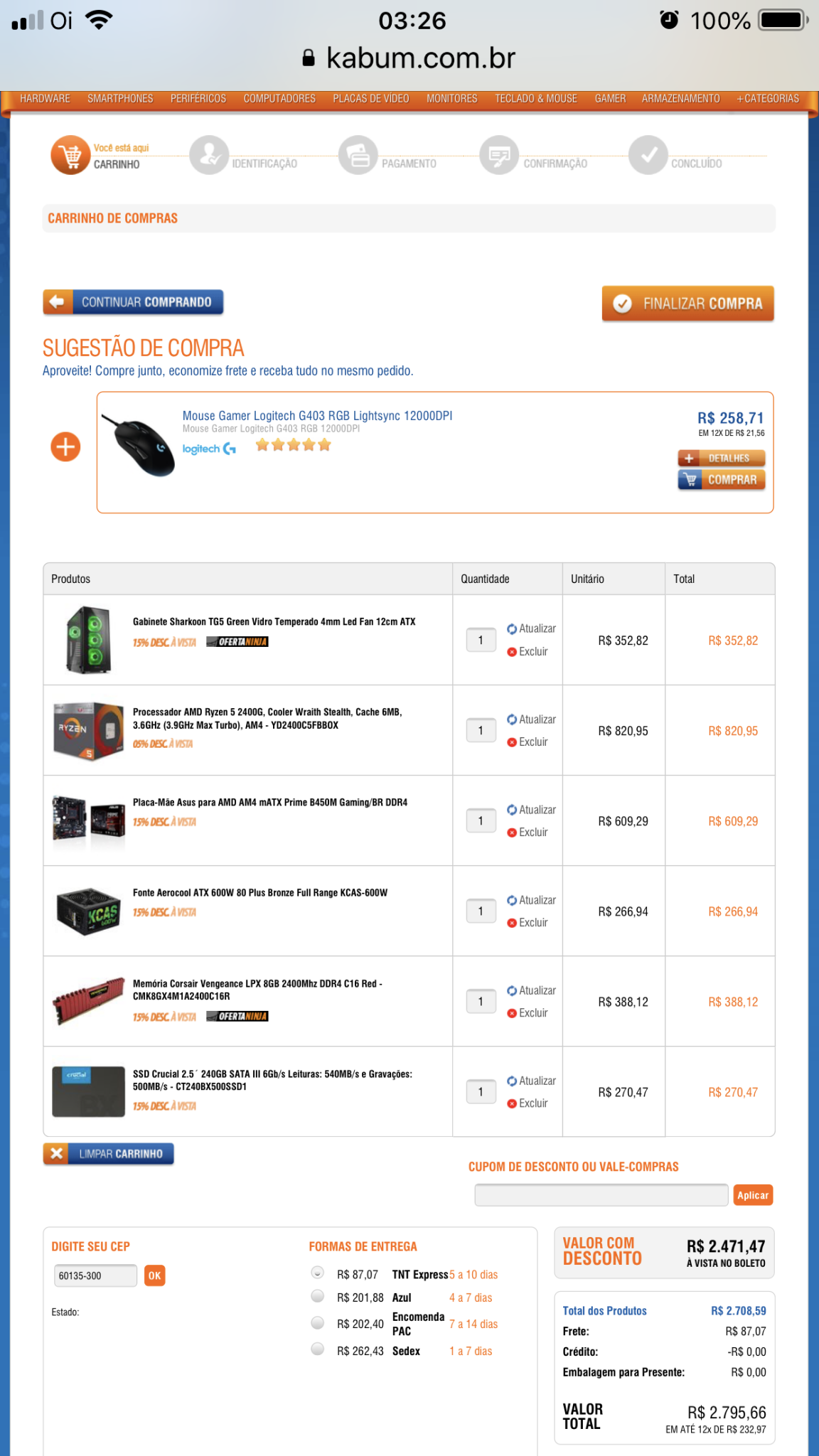The height and width of the screenshot is (1456, 819).
Task: Click the orange plus icon beside the Logitech mouse
Action: (x=65, y=447)
